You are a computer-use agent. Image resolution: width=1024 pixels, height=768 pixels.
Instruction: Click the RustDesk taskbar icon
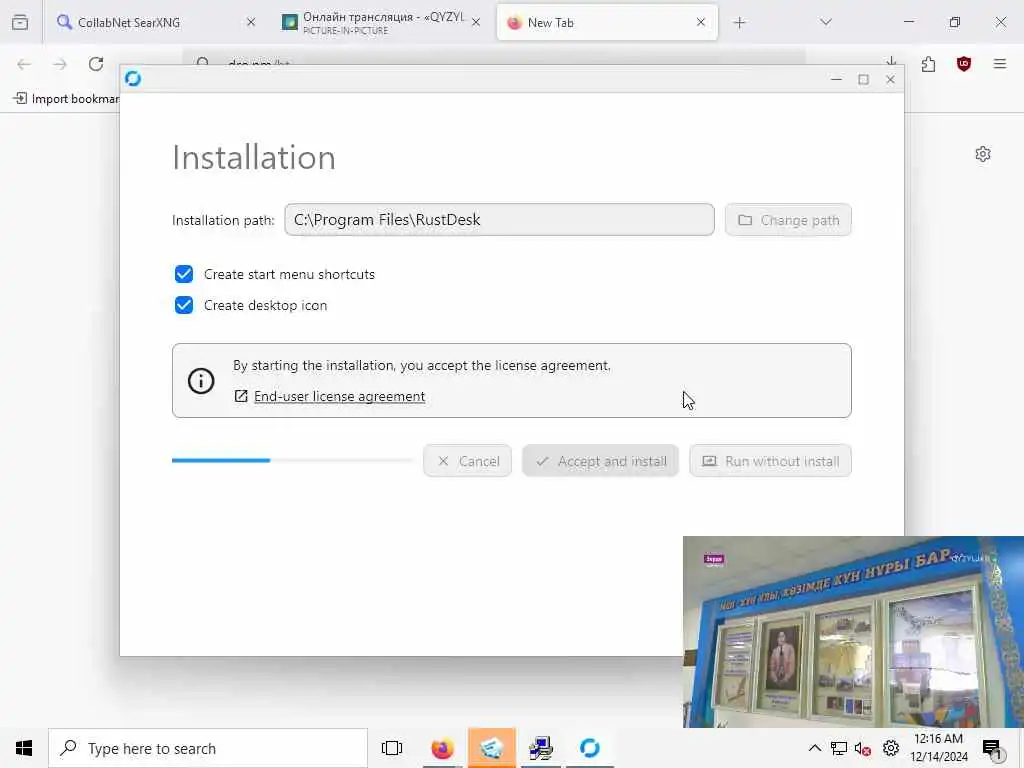click(590, 748)
